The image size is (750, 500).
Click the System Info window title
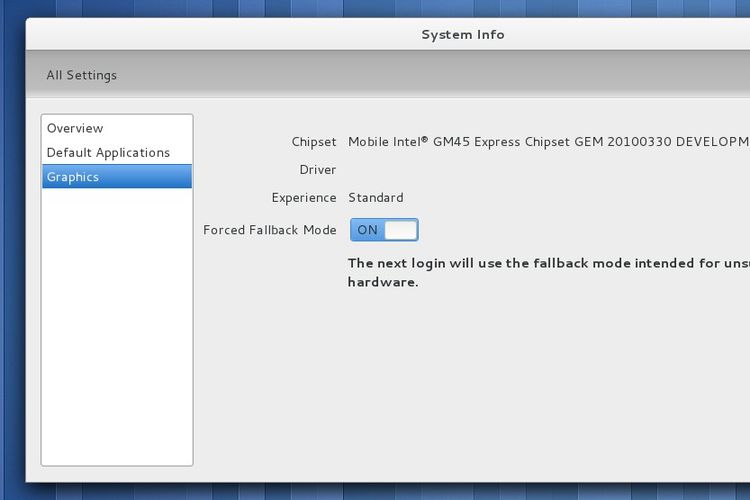462,34
